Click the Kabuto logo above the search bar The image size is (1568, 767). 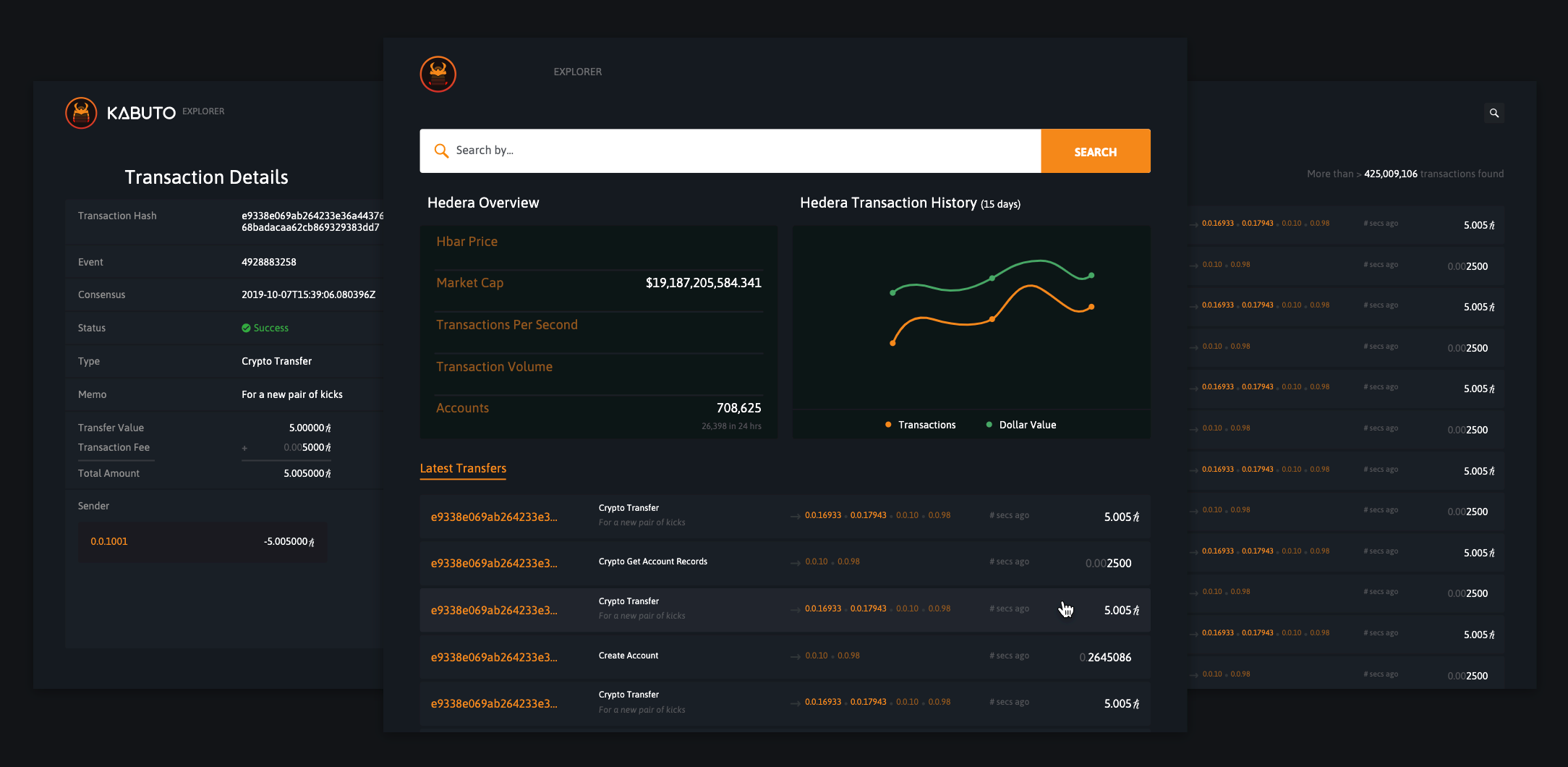tap(438, 74)
